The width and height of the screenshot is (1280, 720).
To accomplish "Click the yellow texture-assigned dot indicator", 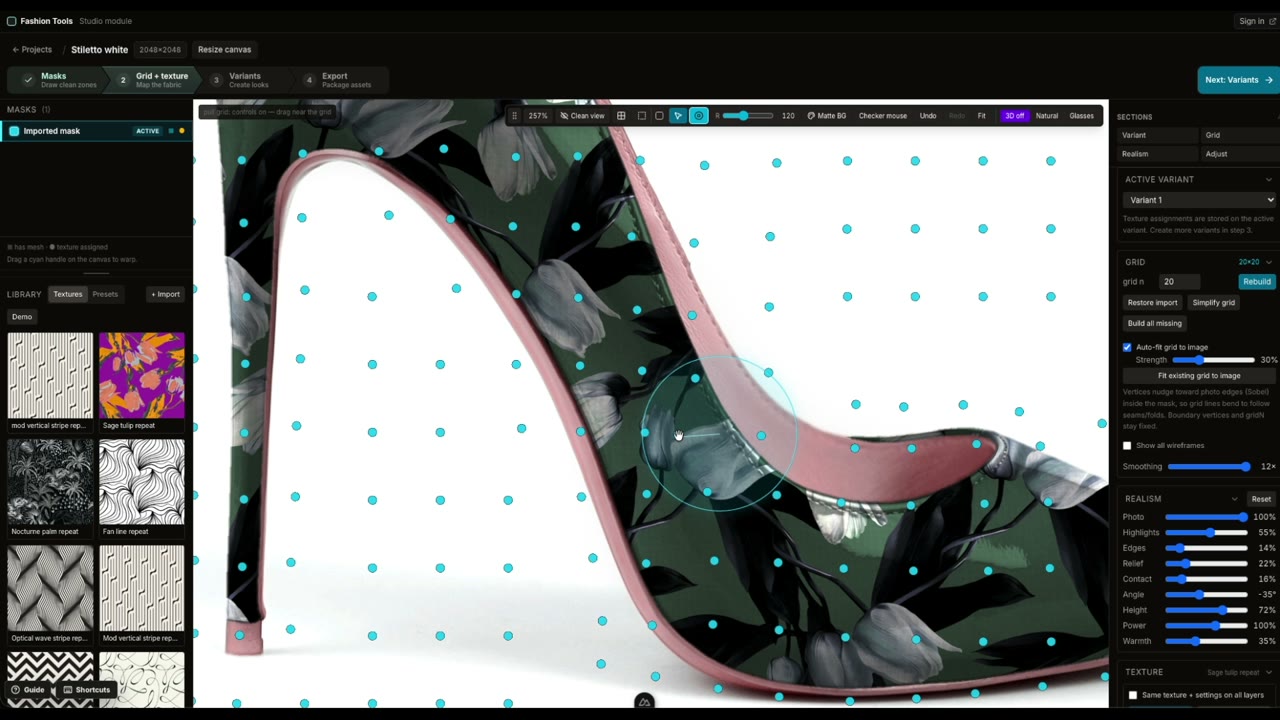I will click(x=182, y=131).
